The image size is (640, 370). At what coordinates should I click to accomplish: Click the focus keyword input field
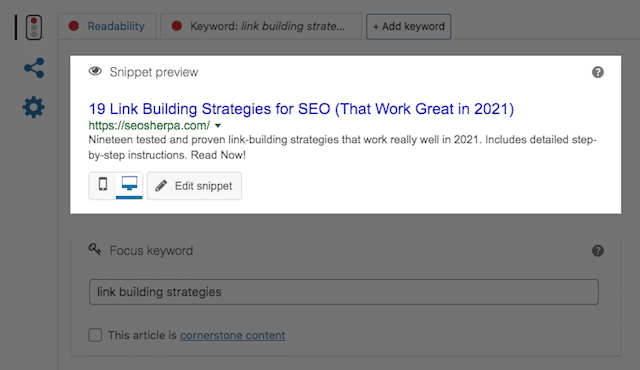click(x=344, y=292)
